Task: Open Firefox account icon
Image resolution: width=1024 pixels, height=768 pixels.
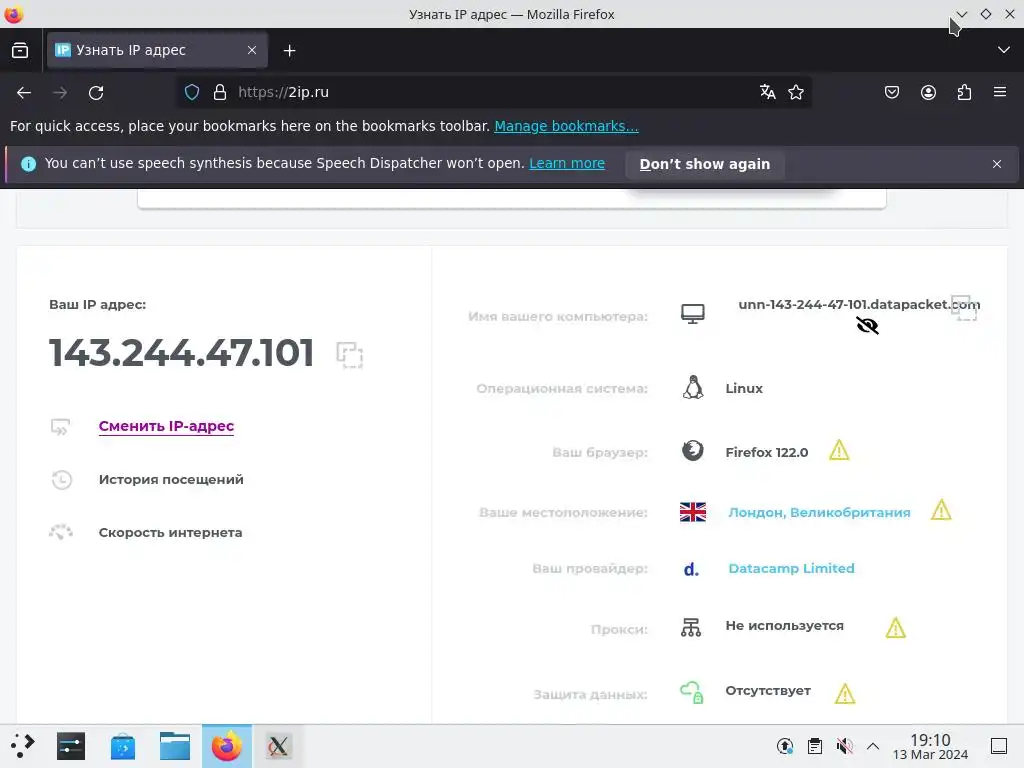Action: click(928, 92)
